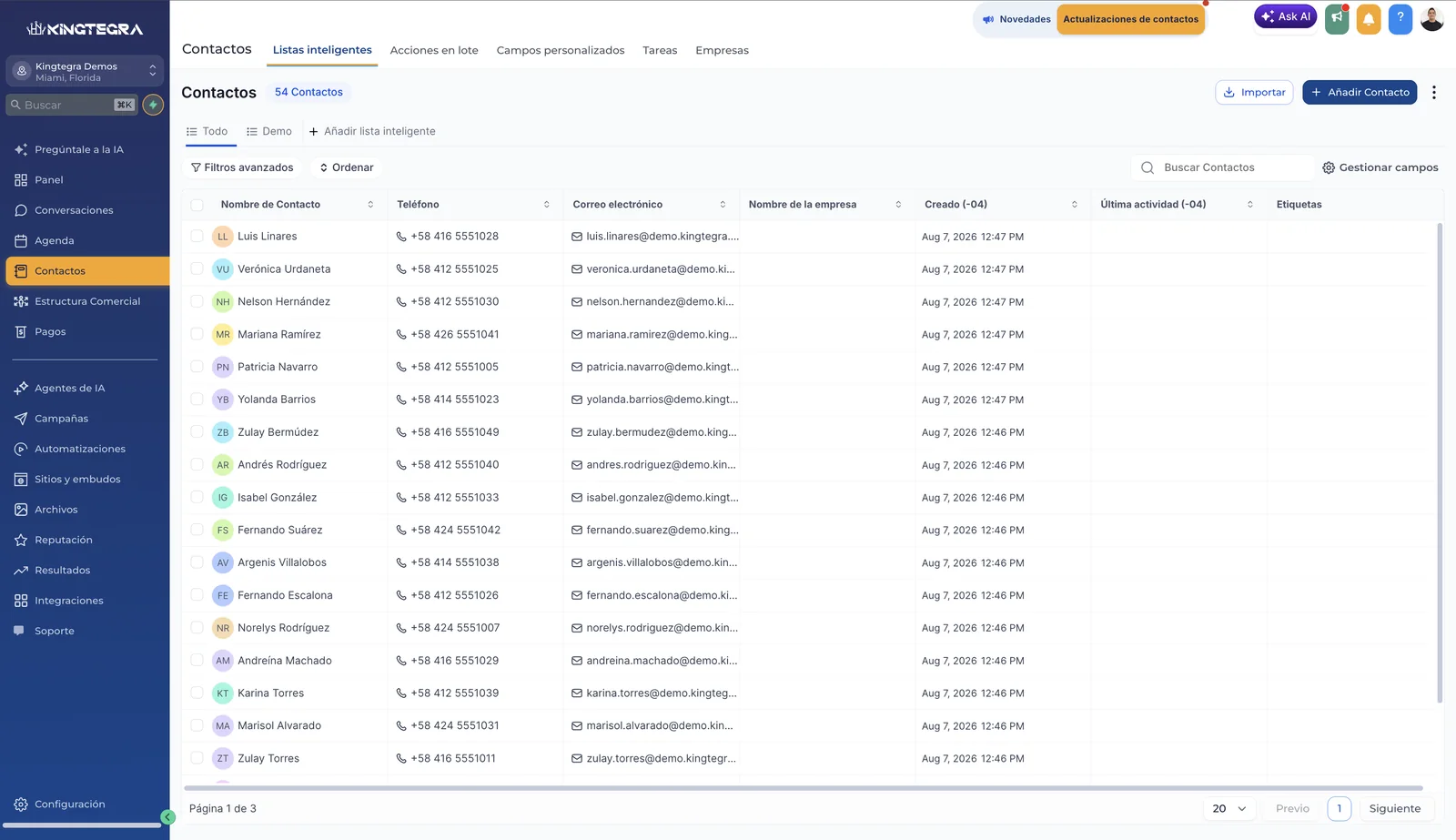Open Reputación in the sidebar
This screenshot has width=1456, height=840.
[64, 541]
